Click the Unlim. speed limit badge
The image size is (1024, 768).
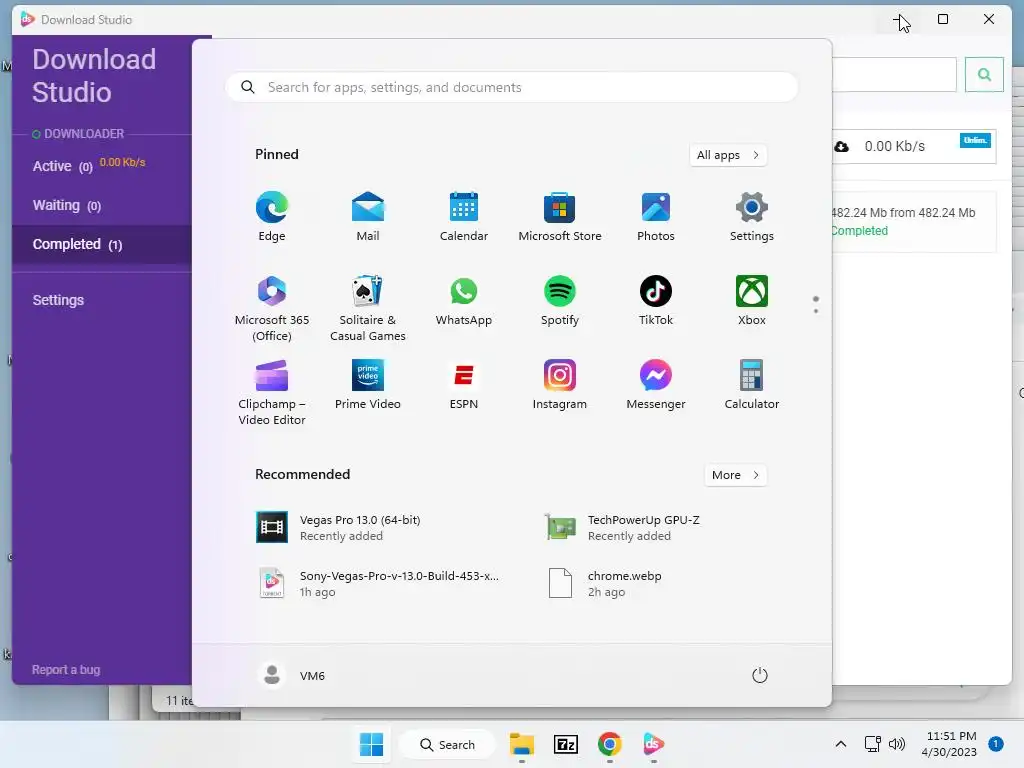pyautogui.click(x=975, y=140)
